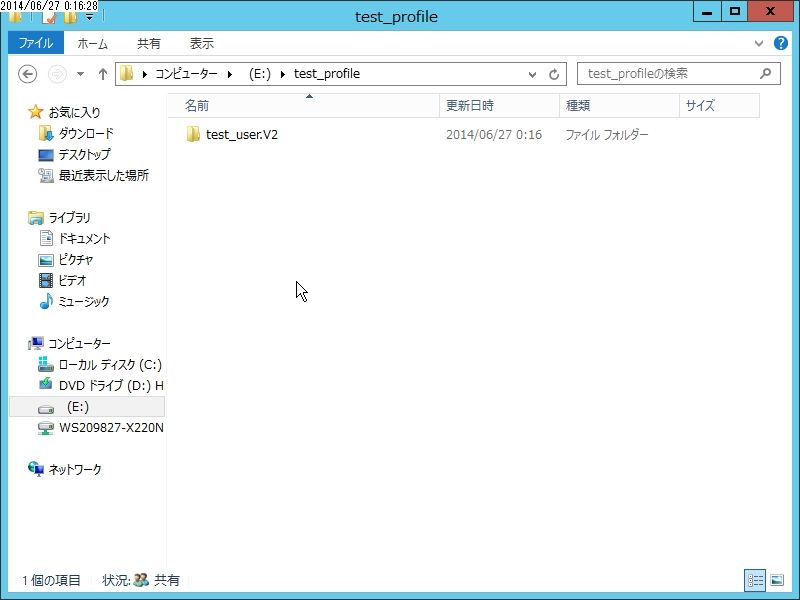Open the ミュージック library
Image resolution: width=800 pixels, height=600 pixels.
(x=84, y=302)
